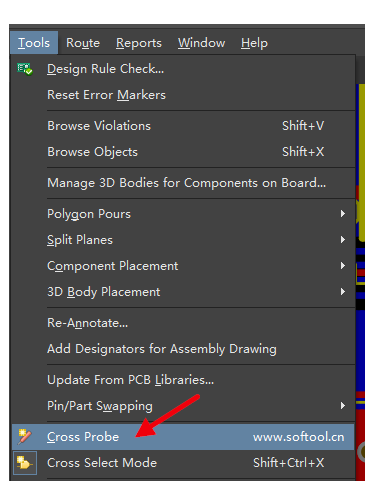Open the Tools menu

coord(34,43)
